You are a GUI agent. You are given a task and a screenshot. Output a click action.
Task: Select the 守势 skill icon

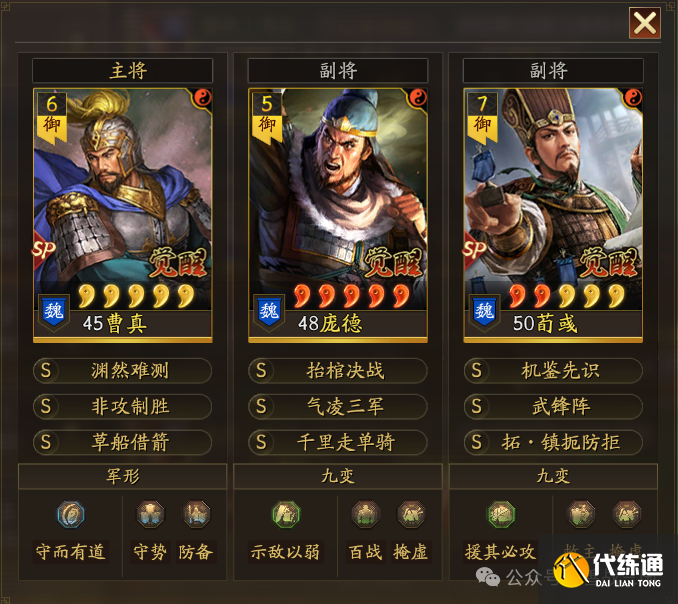[150, 514]
